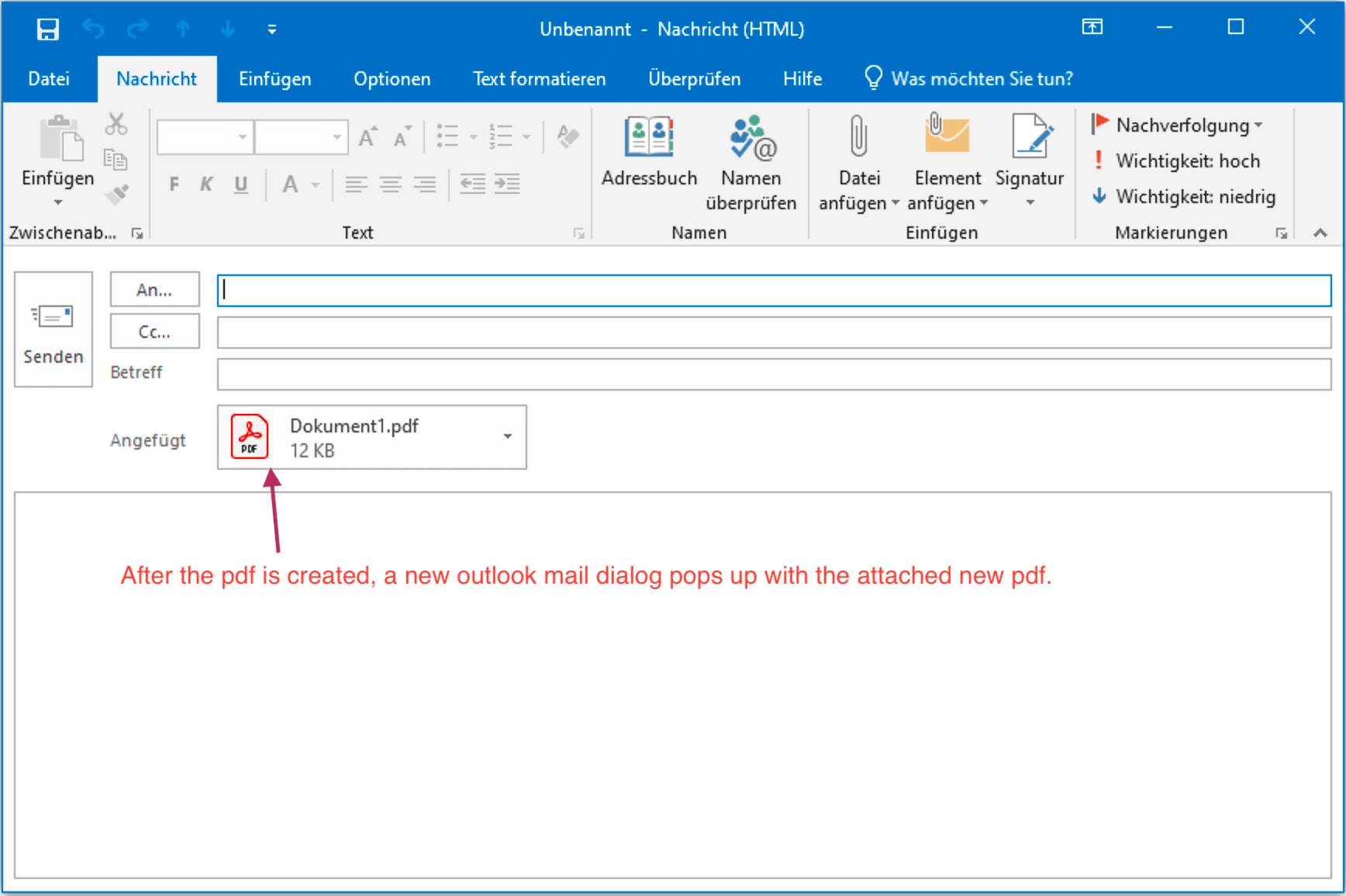Switch to the Nachricht ribbon tab
Image resolution: width=1346 pixels, height=896 pixels.
click(x=157, y=79)
